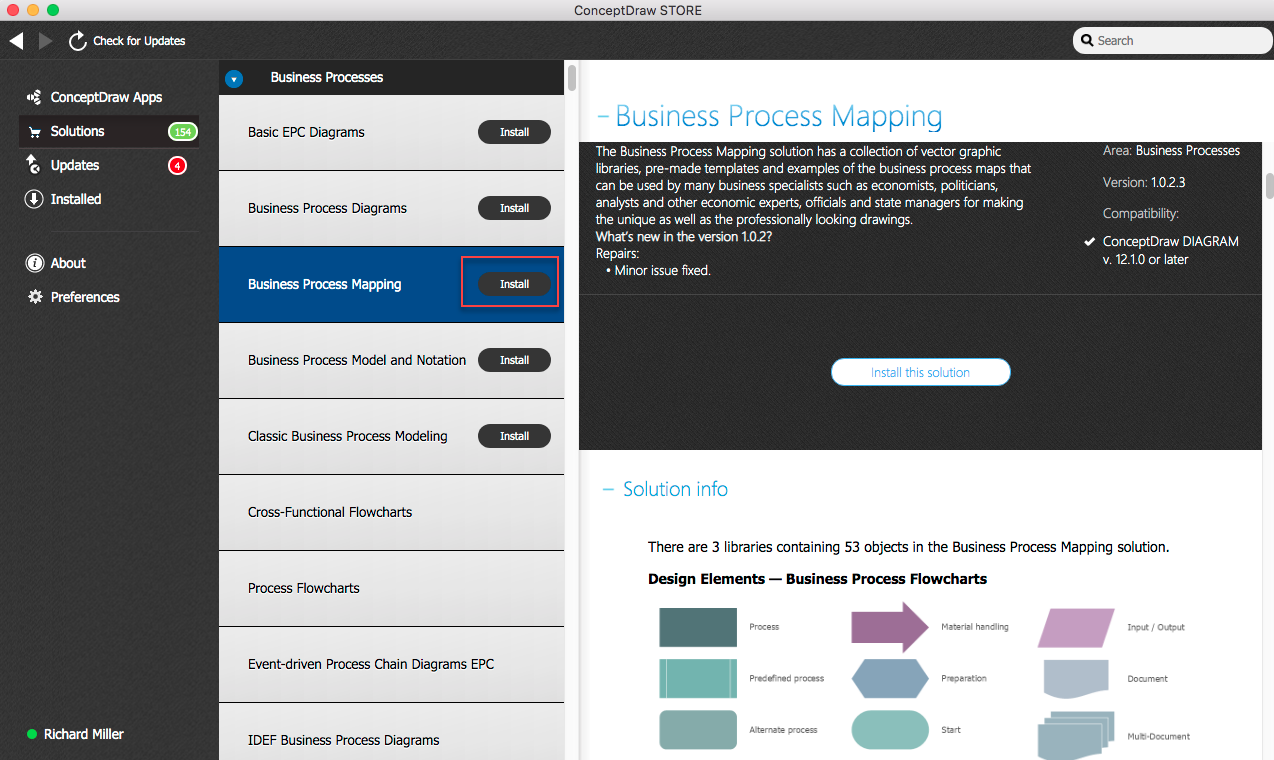Click the solutions list scrollbar
The image size is (1274, 760).
point(571,78)
